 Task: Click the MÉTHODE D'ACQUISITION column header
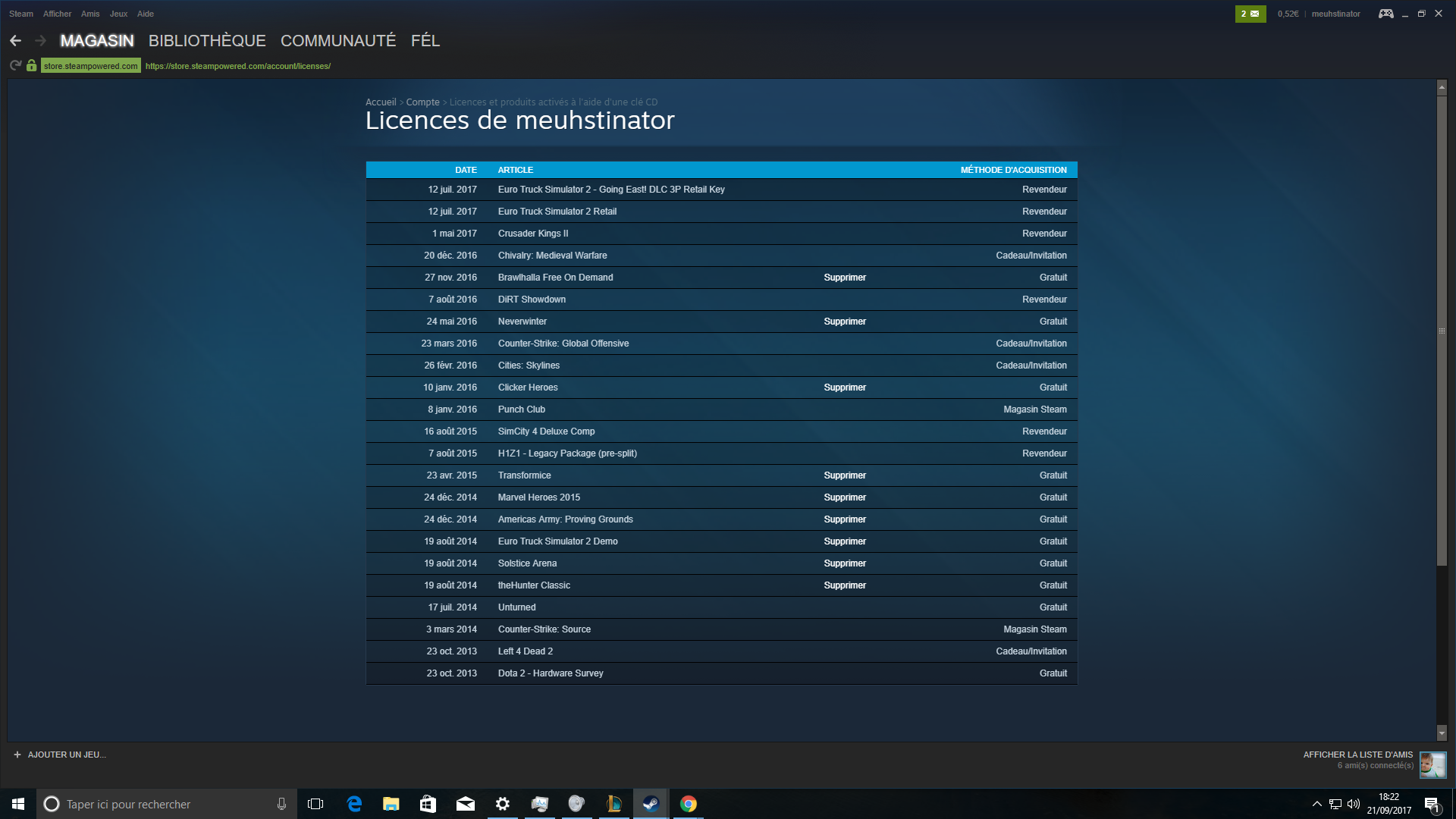[1013, 170]
